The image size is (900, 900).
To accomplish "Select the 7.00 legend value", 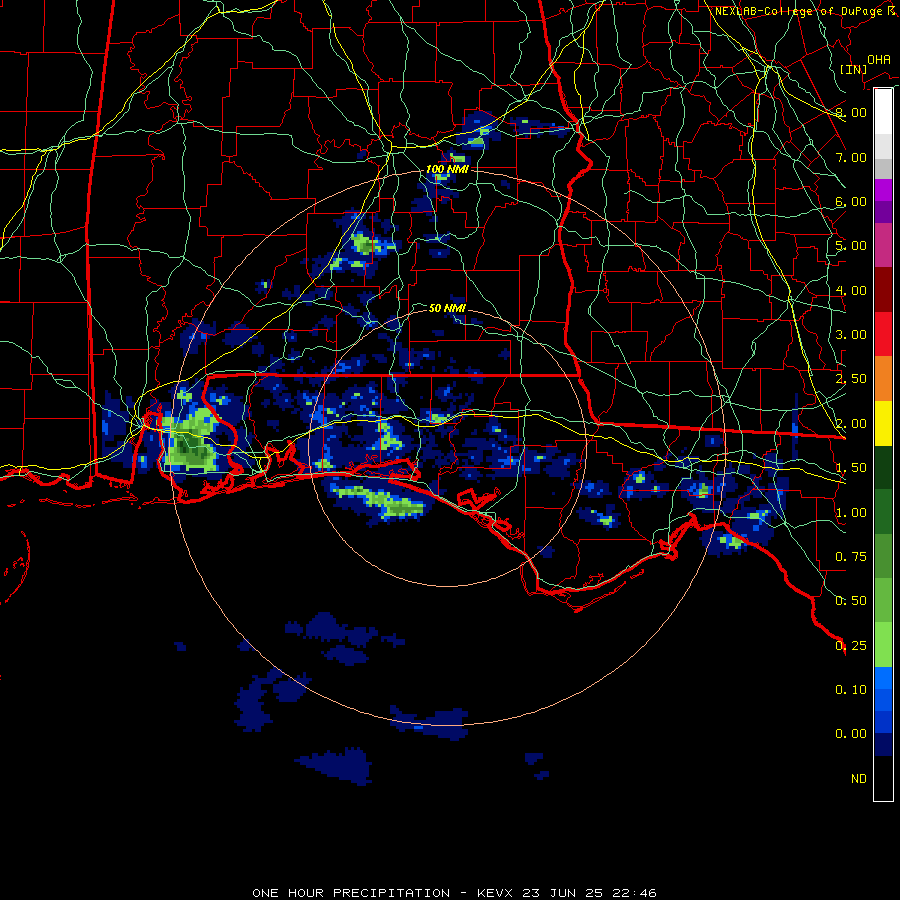I will coord(851,157).
